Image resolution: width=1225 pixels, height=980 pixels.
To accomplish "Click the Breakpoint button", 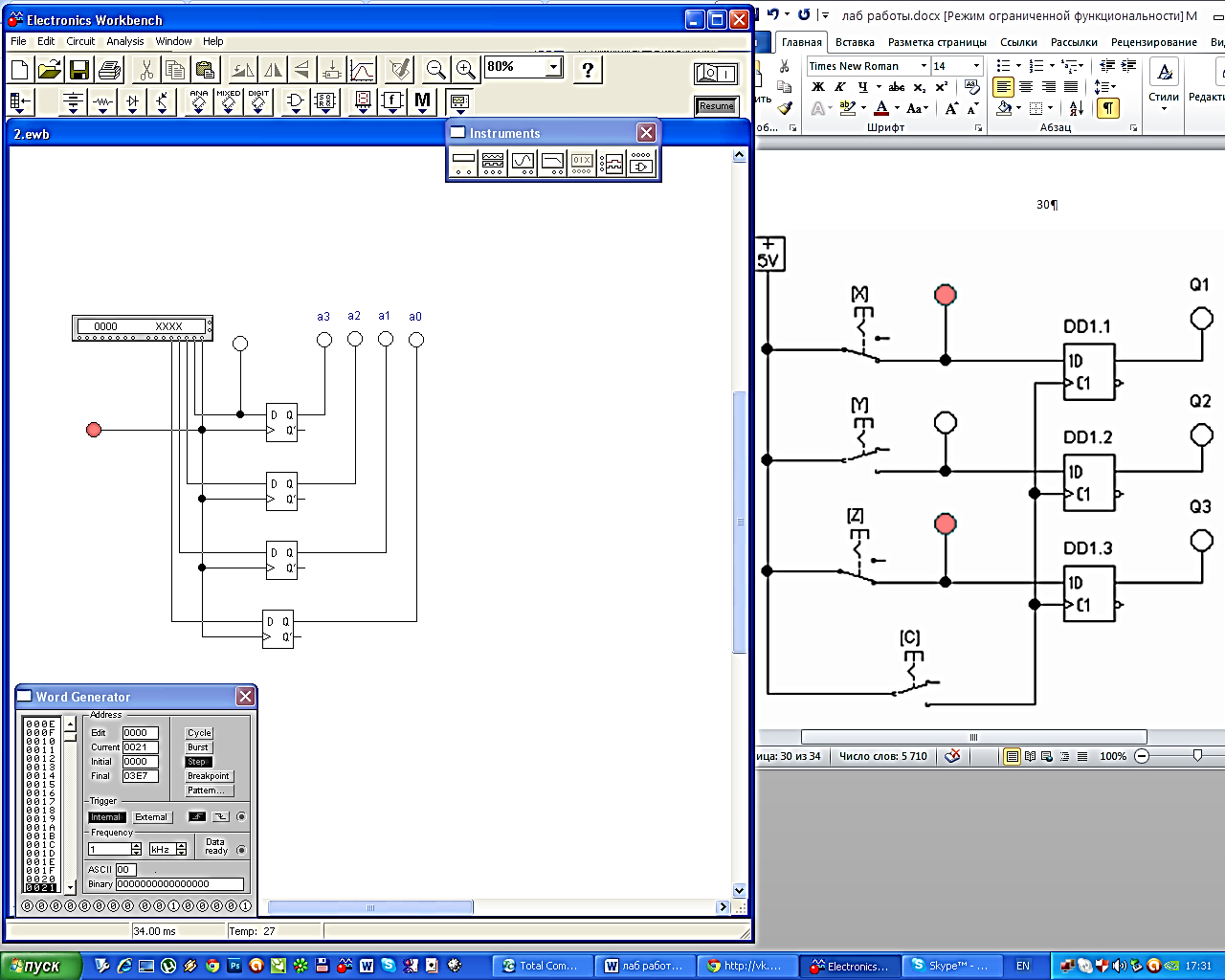I will (x=209, y=776).
